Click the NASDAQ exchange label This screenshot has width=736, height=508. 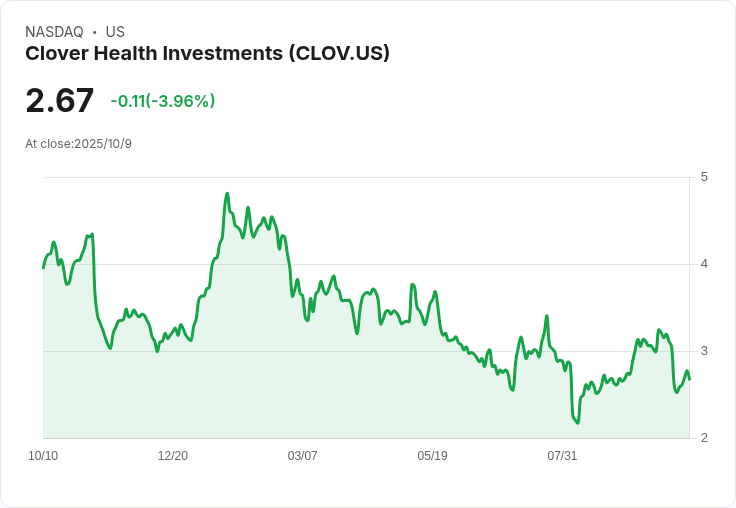(x=54, y=32)
